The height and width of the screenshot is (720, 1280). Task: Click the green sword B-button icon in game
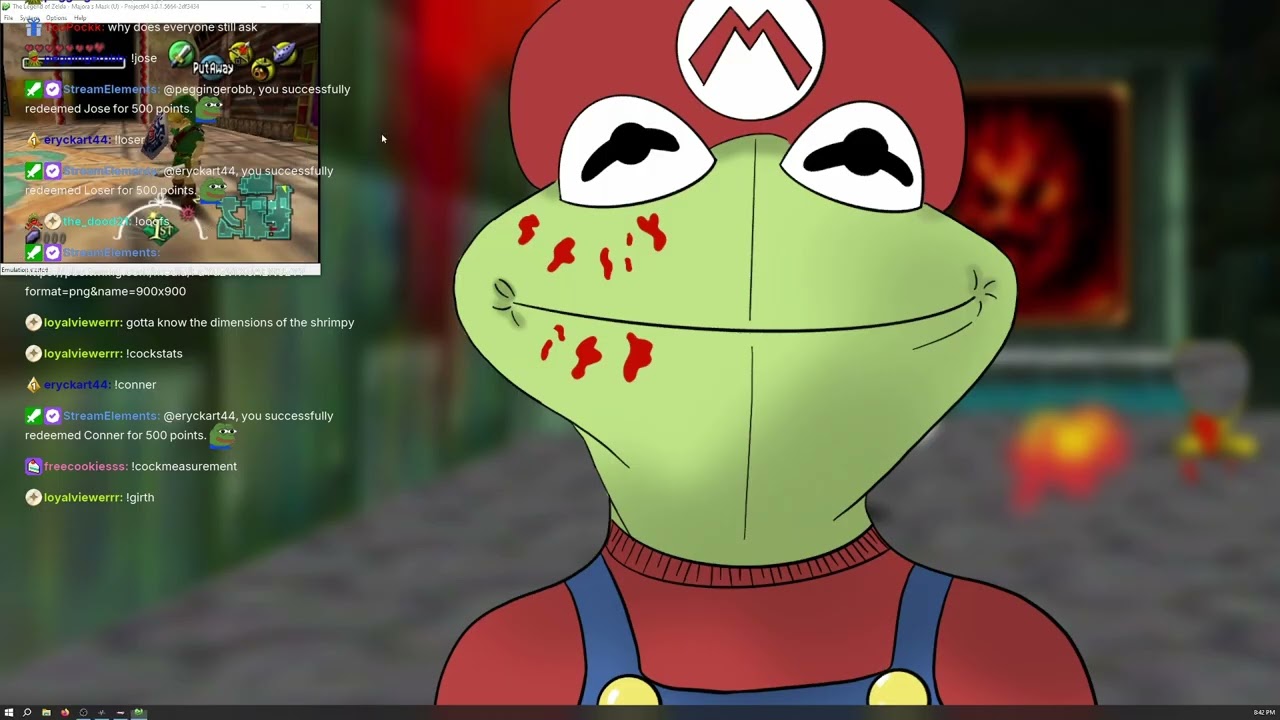tap(180, 54)
